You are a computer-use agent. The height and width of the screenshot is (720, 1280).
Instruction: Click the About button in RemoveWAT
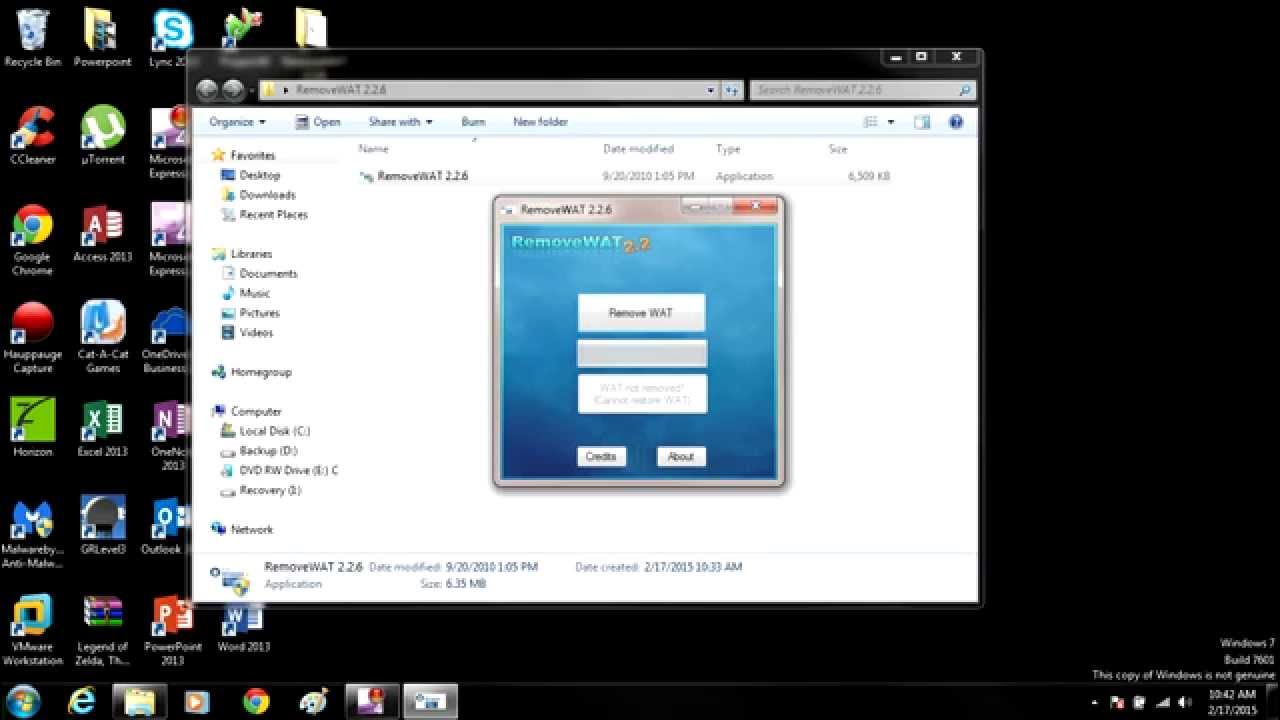681,456
